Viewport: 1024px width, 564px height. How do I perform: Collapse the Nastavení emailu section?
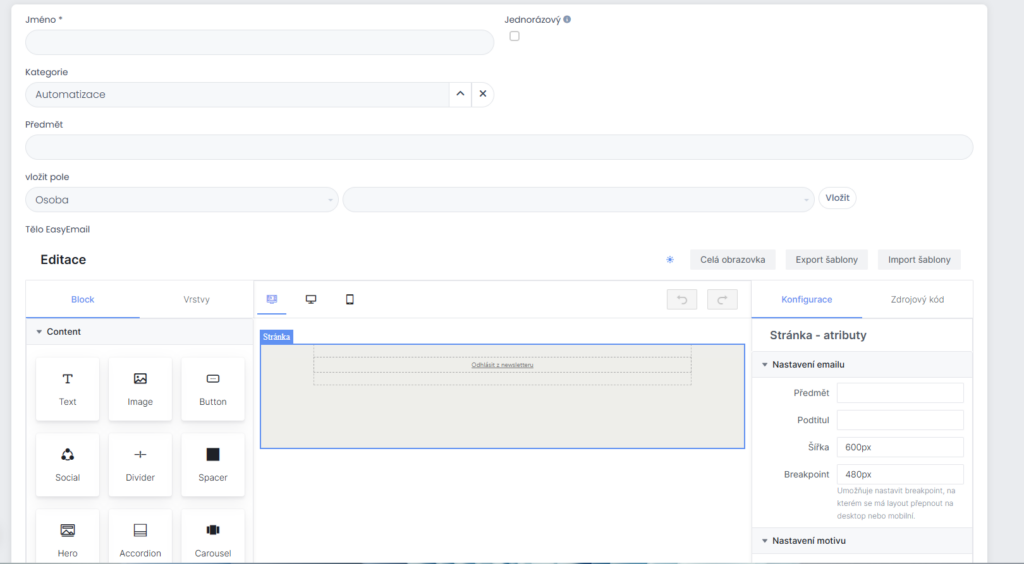(765, 365)
